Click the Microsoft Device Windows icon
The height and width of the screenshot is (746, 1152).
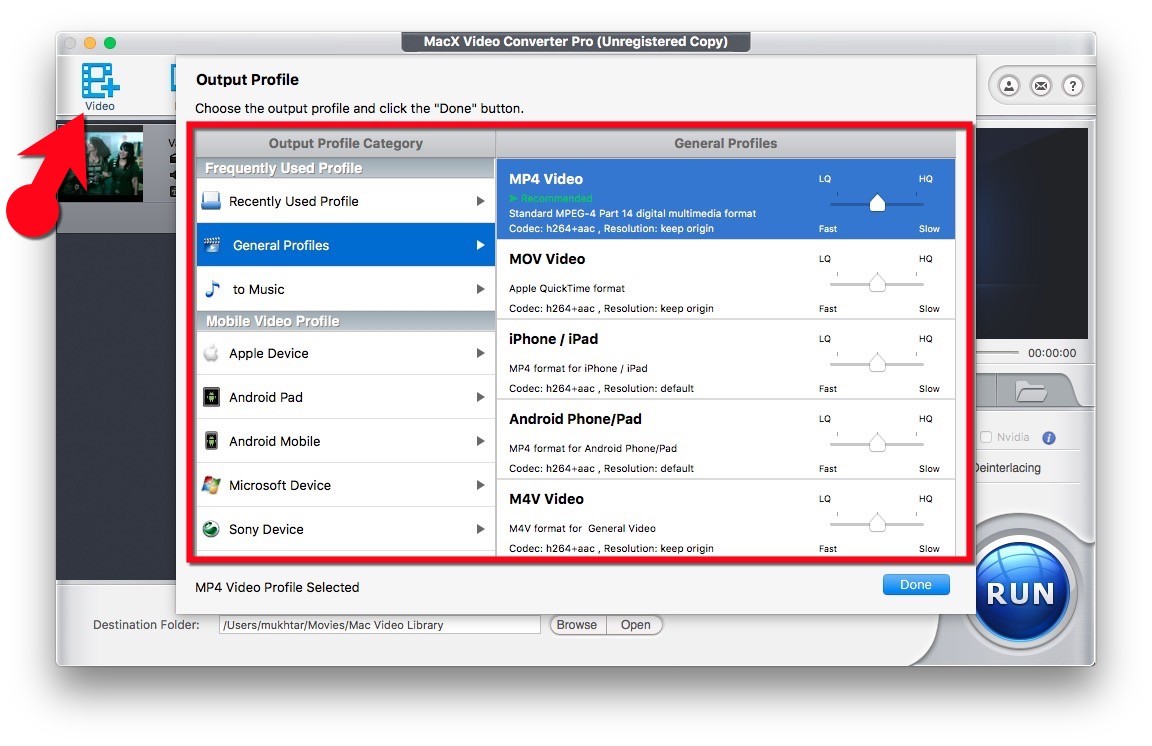click(x=211, y=485)
